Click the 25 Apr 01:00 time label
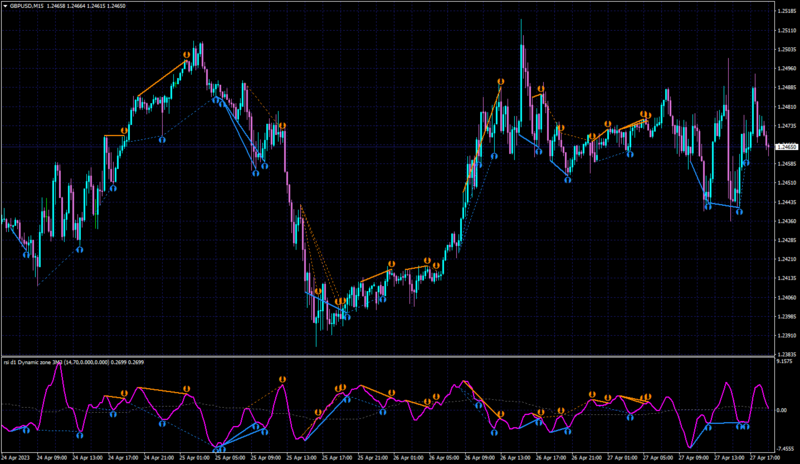Viewport: 800px width, 464px height. pos(195,458)
